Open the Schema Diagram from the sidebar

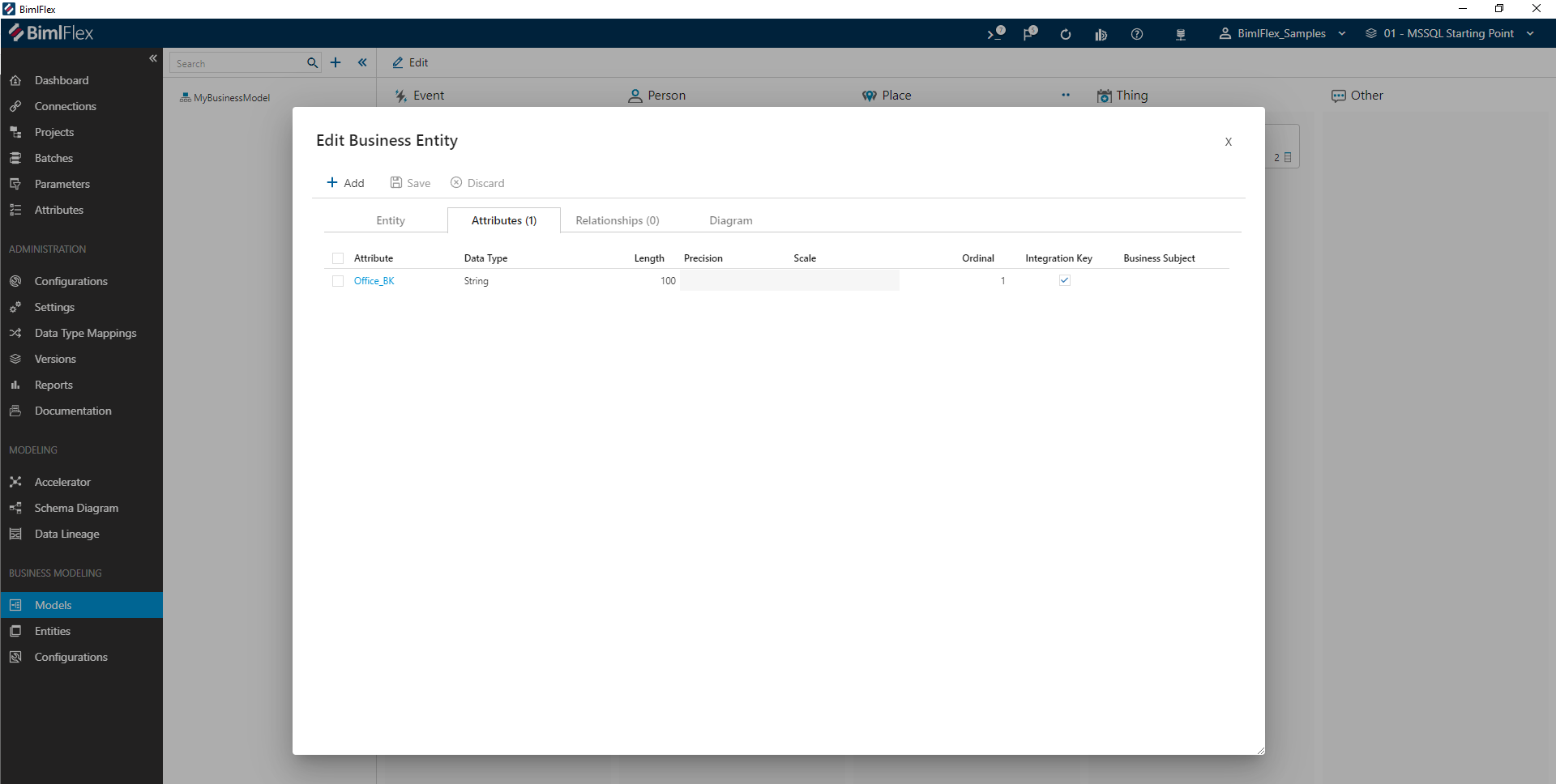tap(74, 508)
